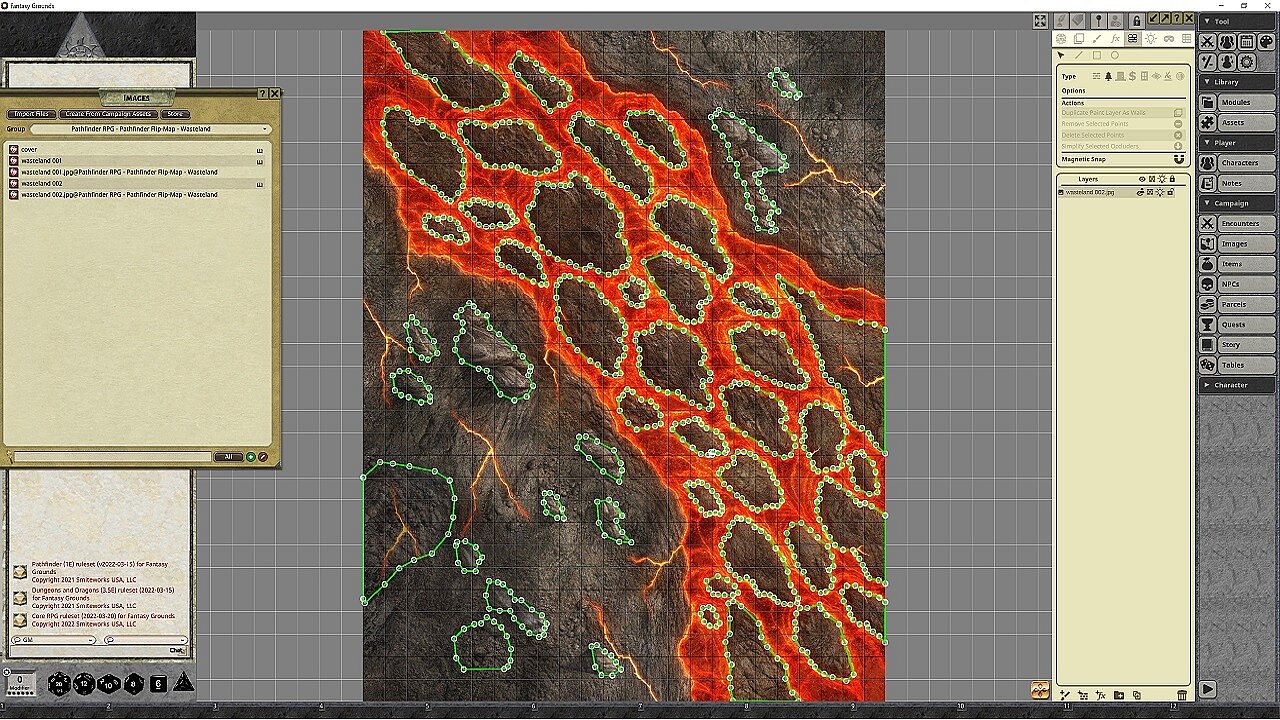Switch to the paint brush tab

1097,38
